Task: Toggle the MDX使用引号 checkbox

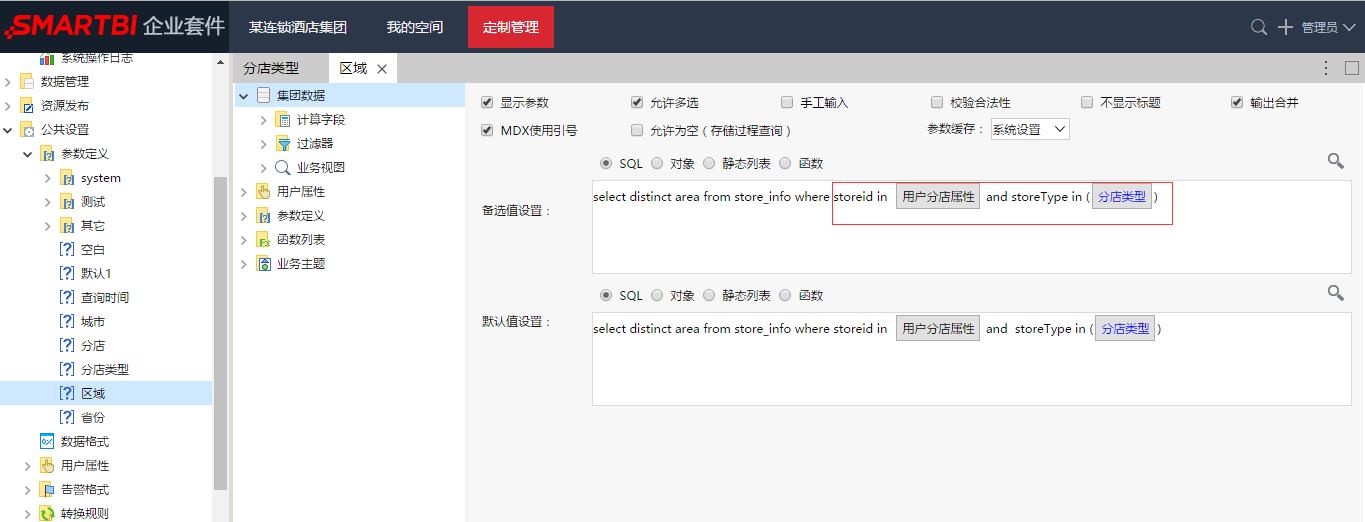Action: [487, 130]
